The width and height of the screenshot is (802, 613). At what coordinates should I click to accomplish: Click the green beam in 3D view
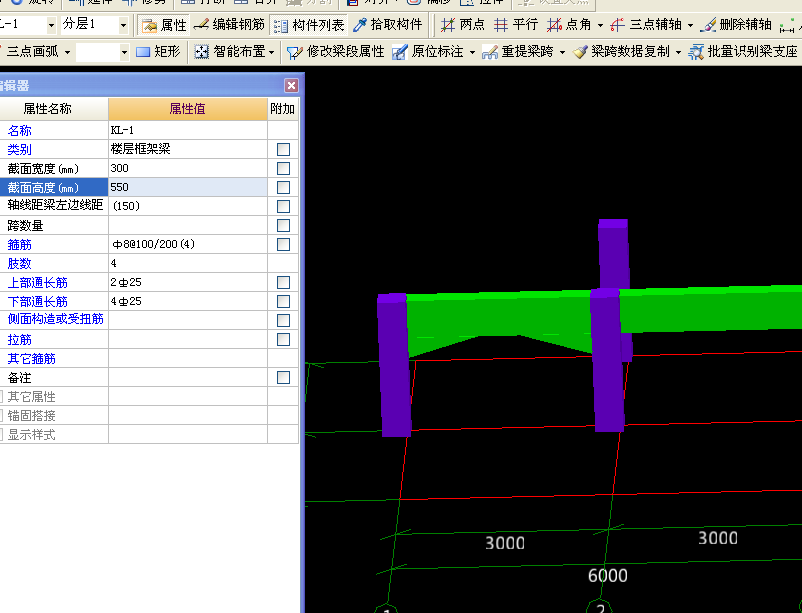[x=499, y=315]
